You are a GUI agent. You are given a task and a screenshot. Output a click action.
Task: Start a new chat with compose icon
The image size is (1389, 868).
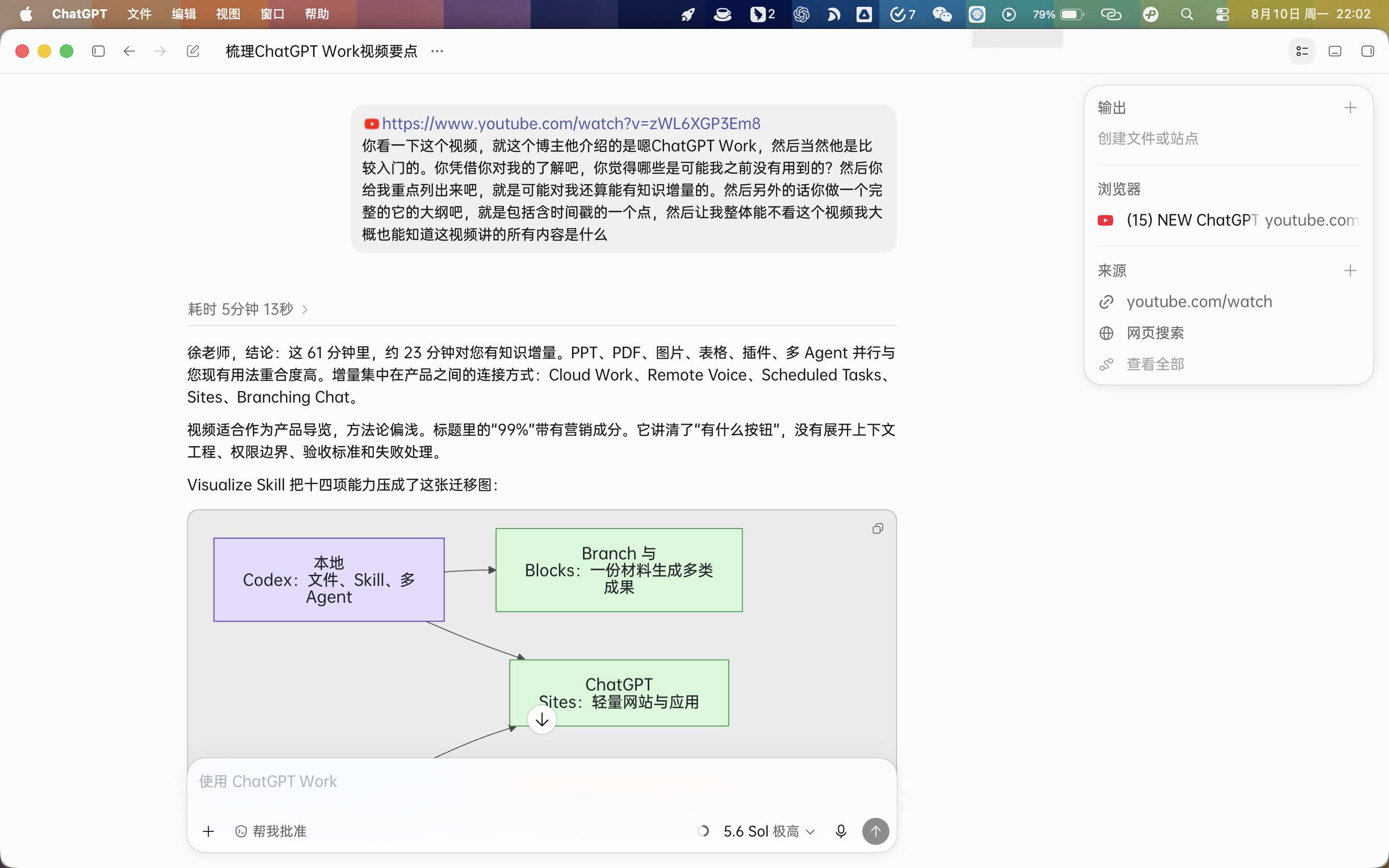193,51
